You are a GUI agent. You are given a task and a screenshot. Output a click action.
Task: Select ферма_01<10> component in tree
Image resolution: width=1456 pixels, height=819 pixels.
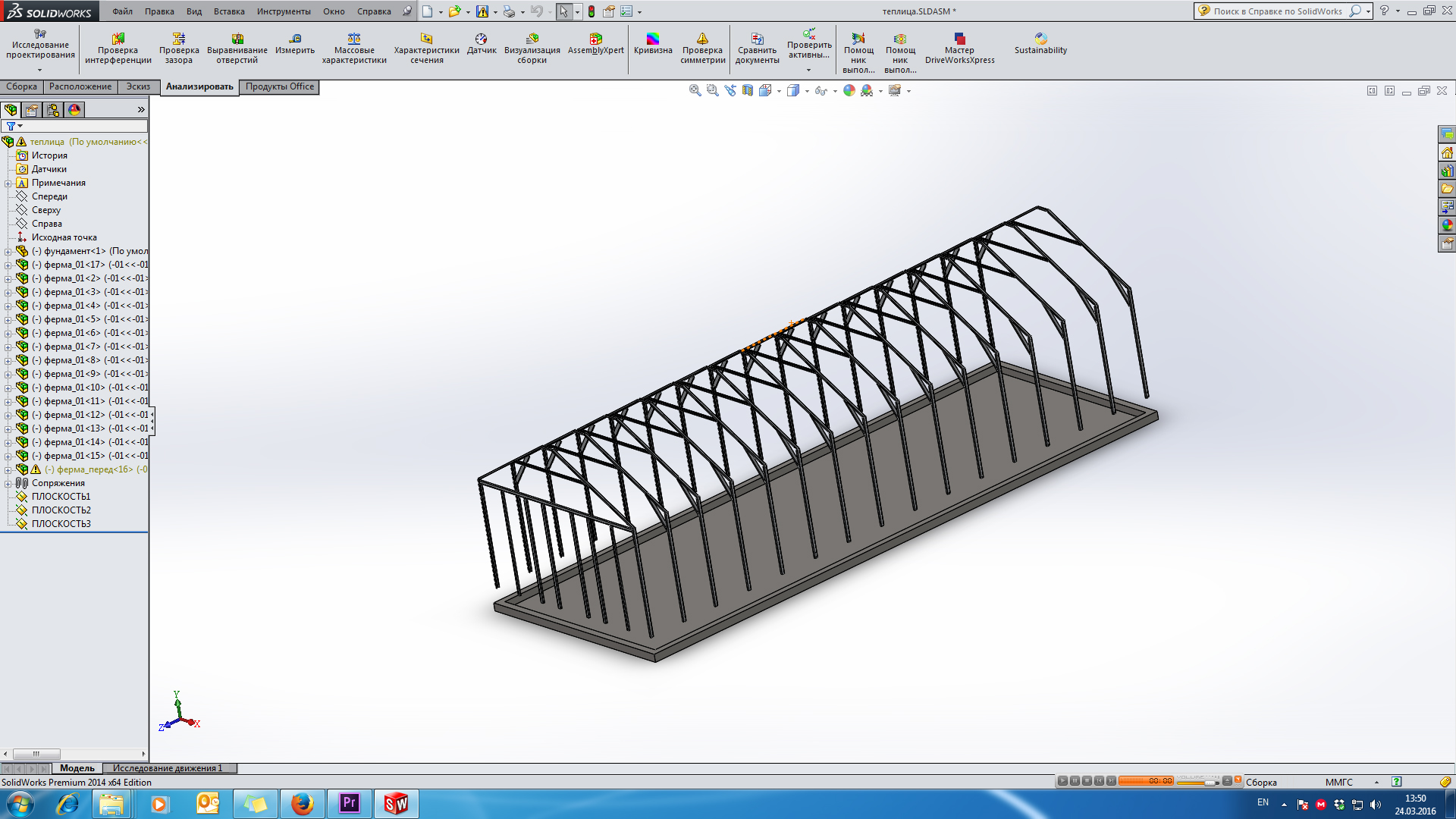click(x=90, y=388)
